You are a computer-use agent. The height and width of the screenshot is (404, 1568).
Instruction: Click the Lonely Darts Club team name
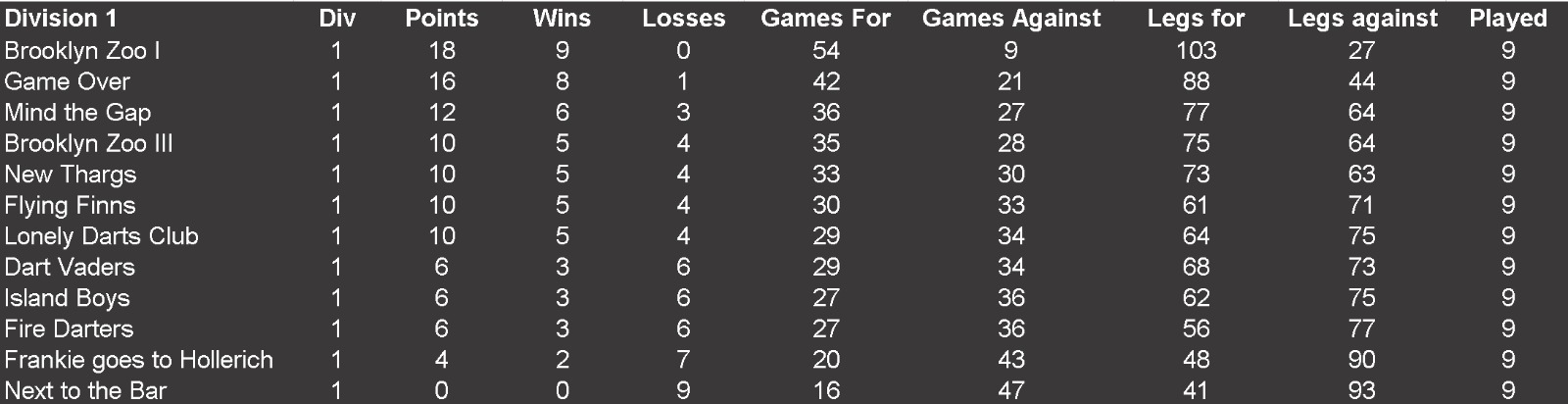(101, 236)
